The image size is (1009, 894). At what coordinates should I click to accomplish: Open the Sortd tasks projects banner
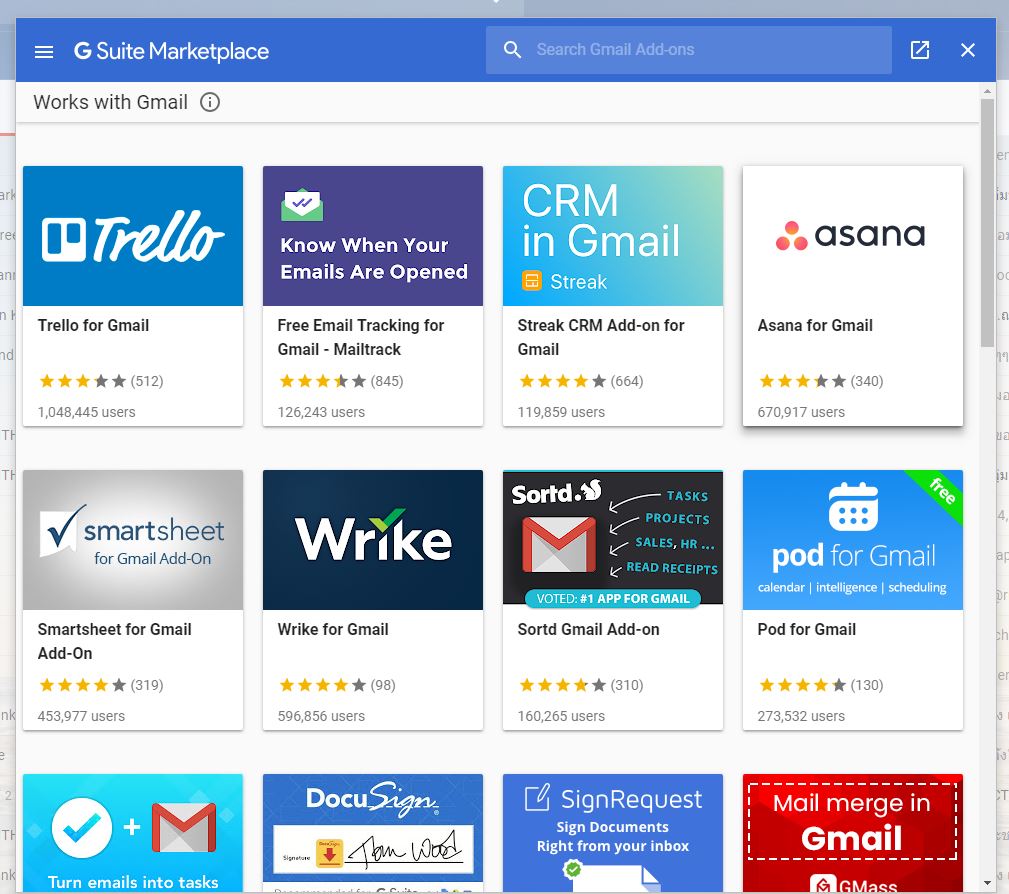613,539
